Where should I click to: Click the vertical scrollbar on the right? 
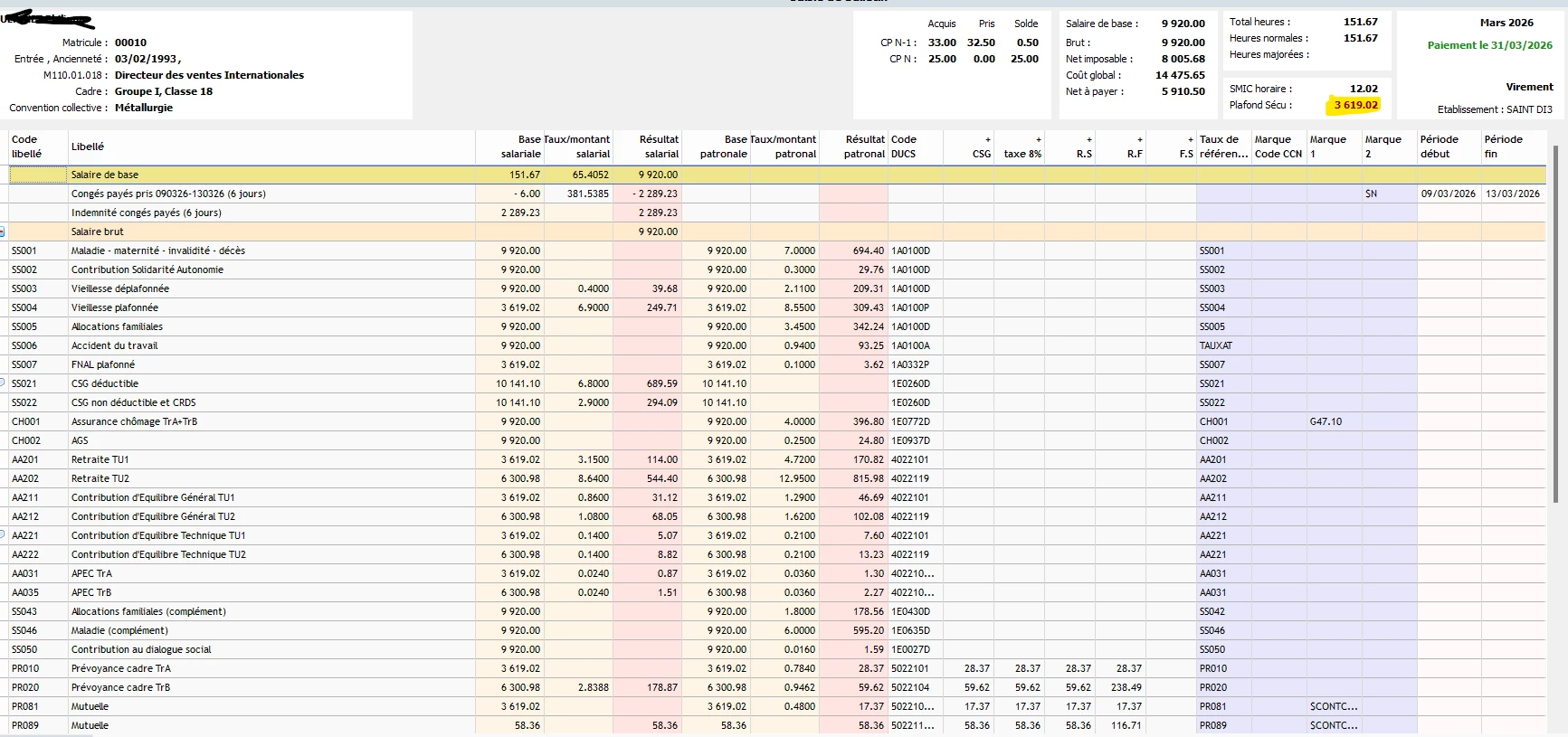click(x=1555, y=326)
